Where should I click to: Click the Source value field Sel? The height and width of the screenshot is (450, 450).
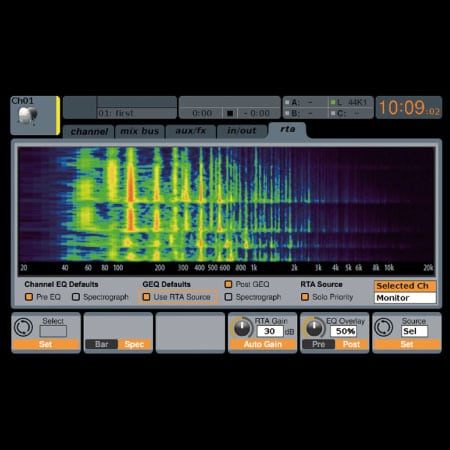[414, 331]
